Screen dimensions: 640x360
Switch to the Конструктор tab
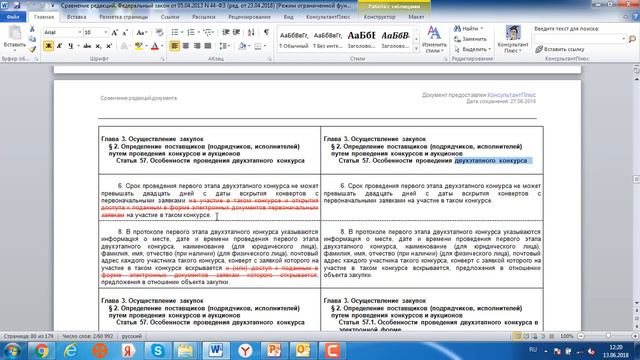[x=379, y=17]
